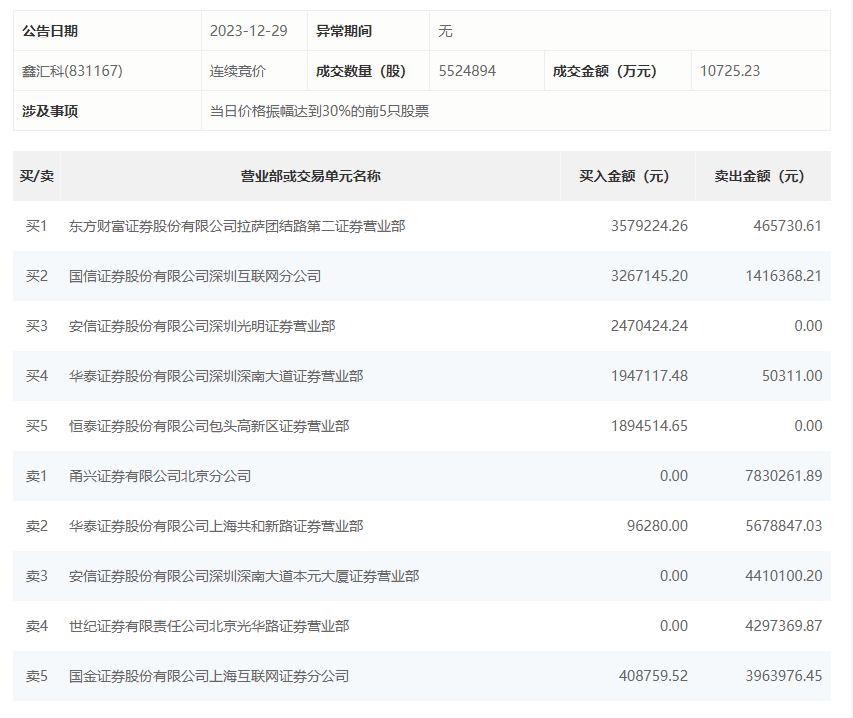Select sell amount 3963976.45
Screen dimensions: 853x718
pyautogui.click(x=783, y=677)
